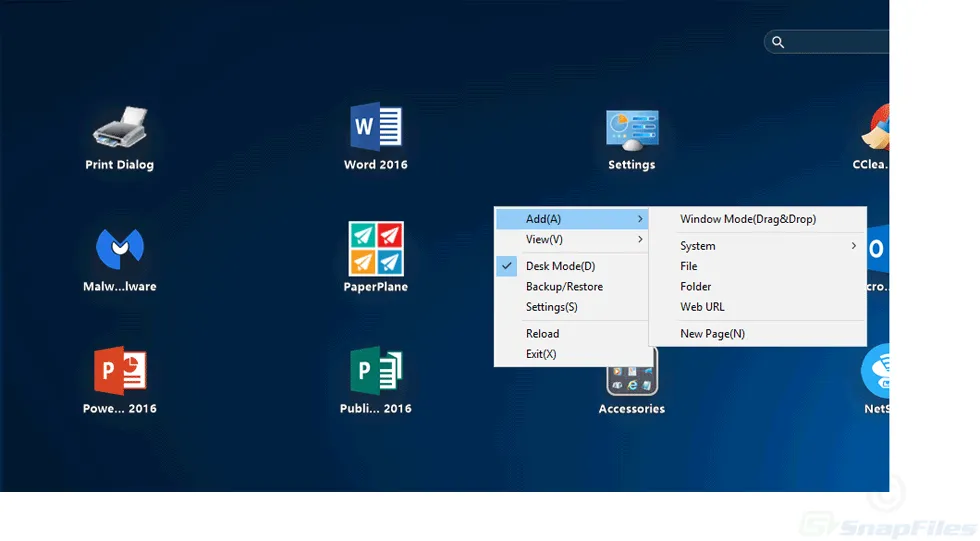Click the 'Accessories' label text
Image resolution: width=980 pixels, height=541 pixels.
pos(632,409)
